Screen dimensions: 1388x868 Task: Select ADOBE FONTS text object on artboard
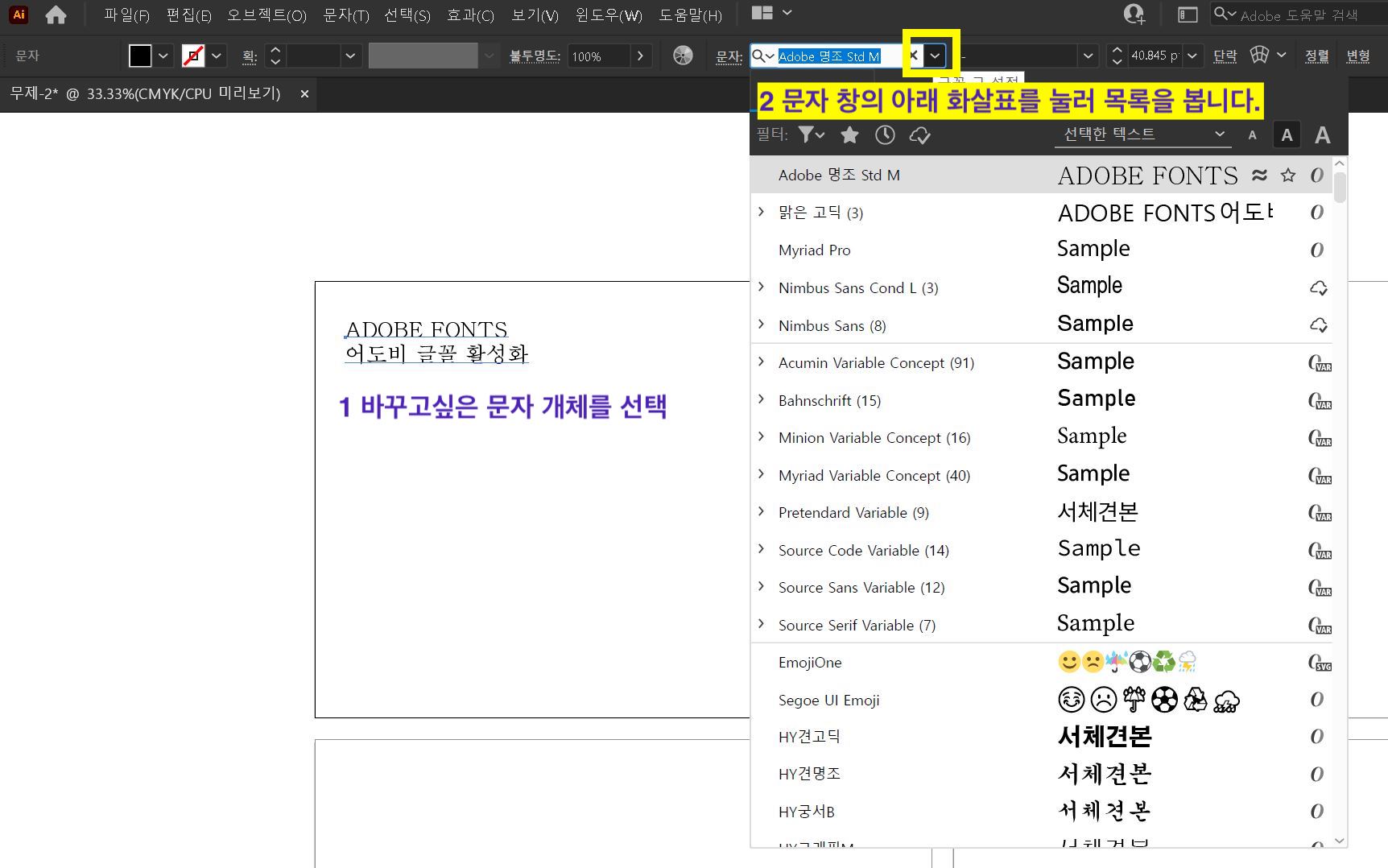coord(426,329)
